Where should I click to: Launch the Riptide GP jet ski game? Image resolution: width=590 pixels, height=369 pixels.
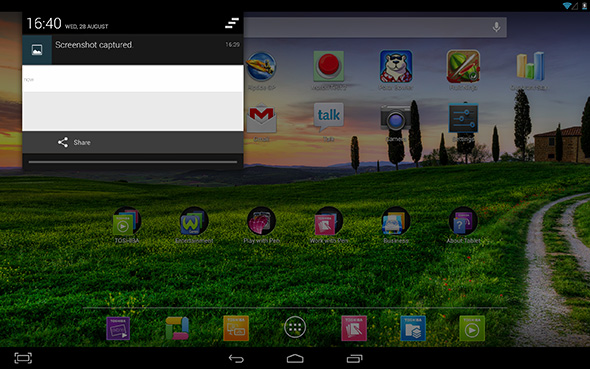coord(261,67)
